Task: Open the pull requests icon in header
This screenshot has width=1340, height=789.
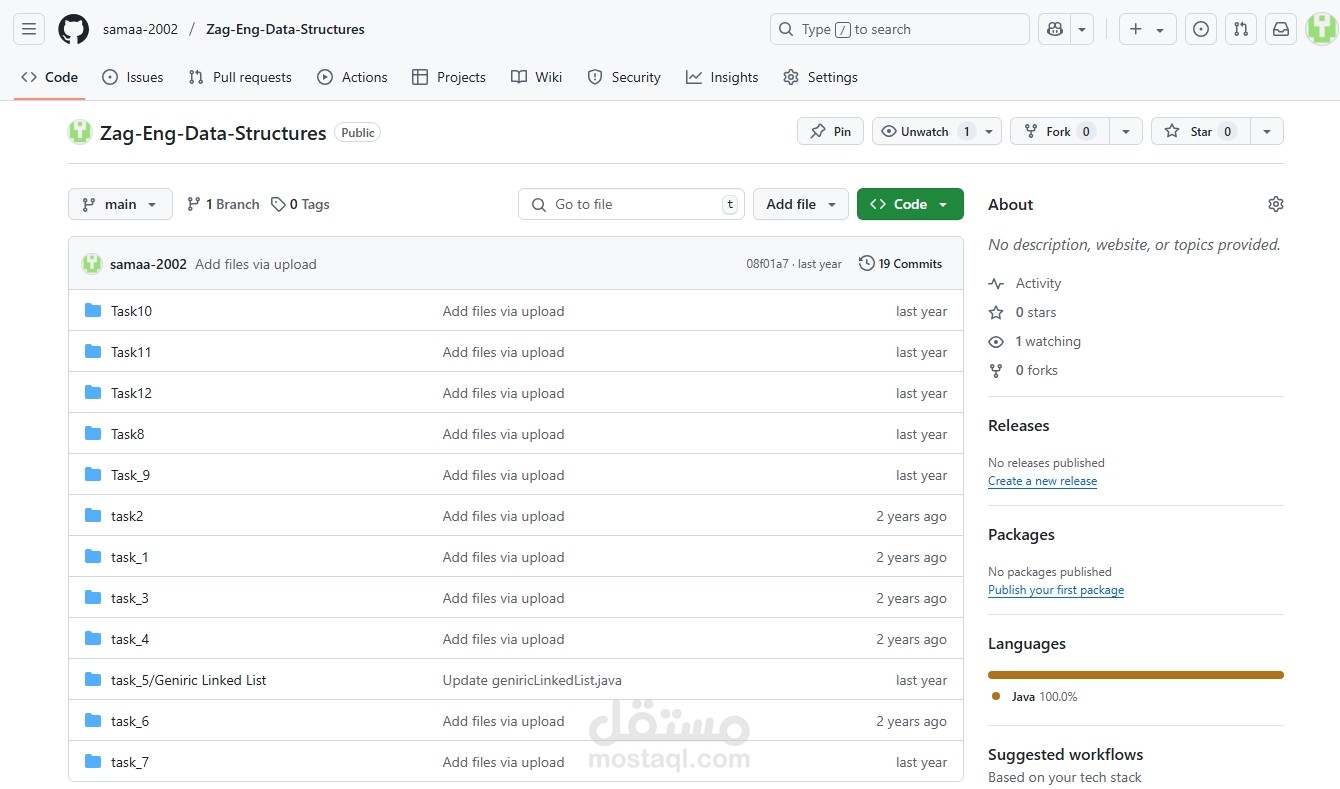Action: [x=1241, y=29]
